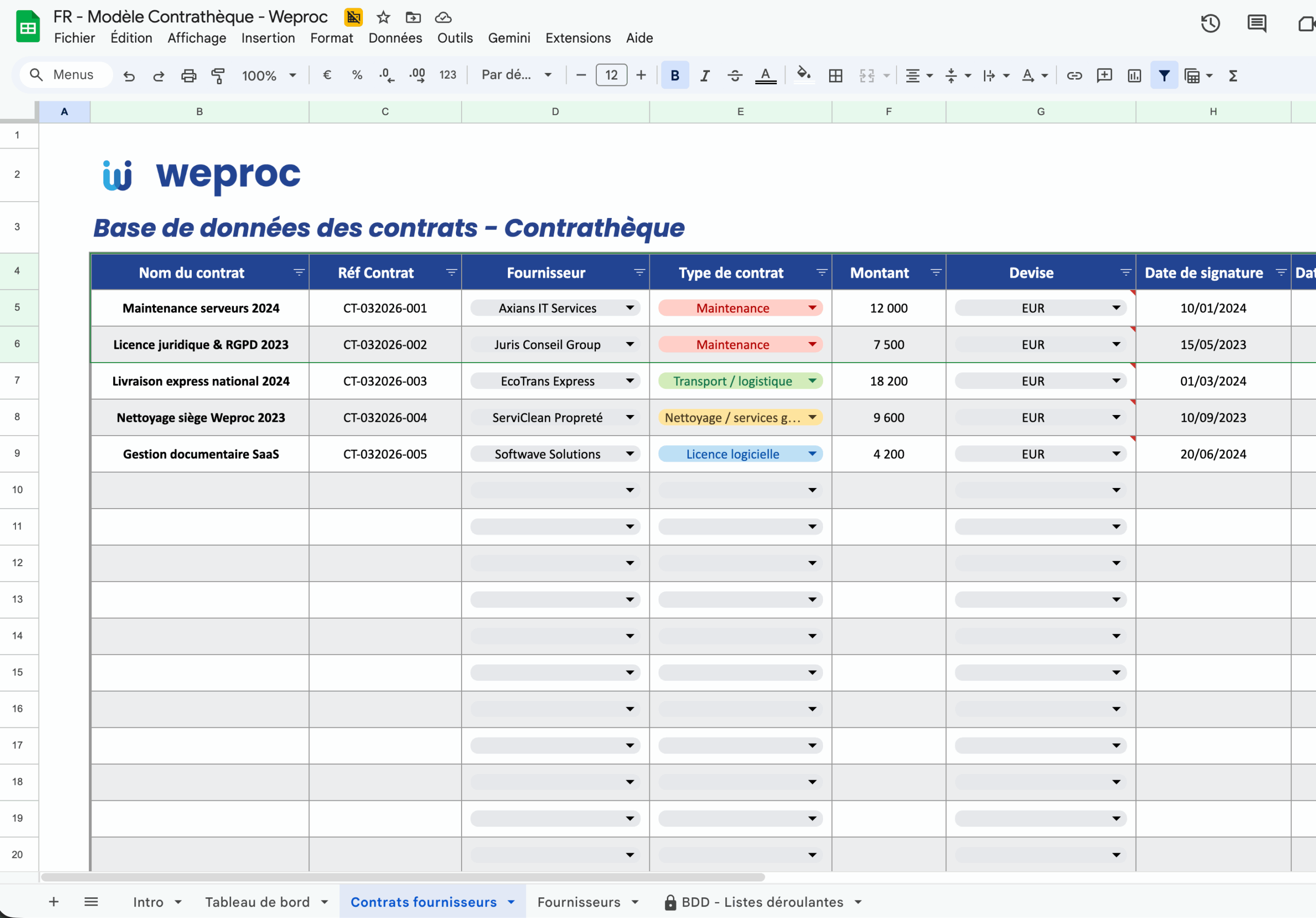Insert a link with the chain icon
1316x918 pixels.
point(1074,75)
